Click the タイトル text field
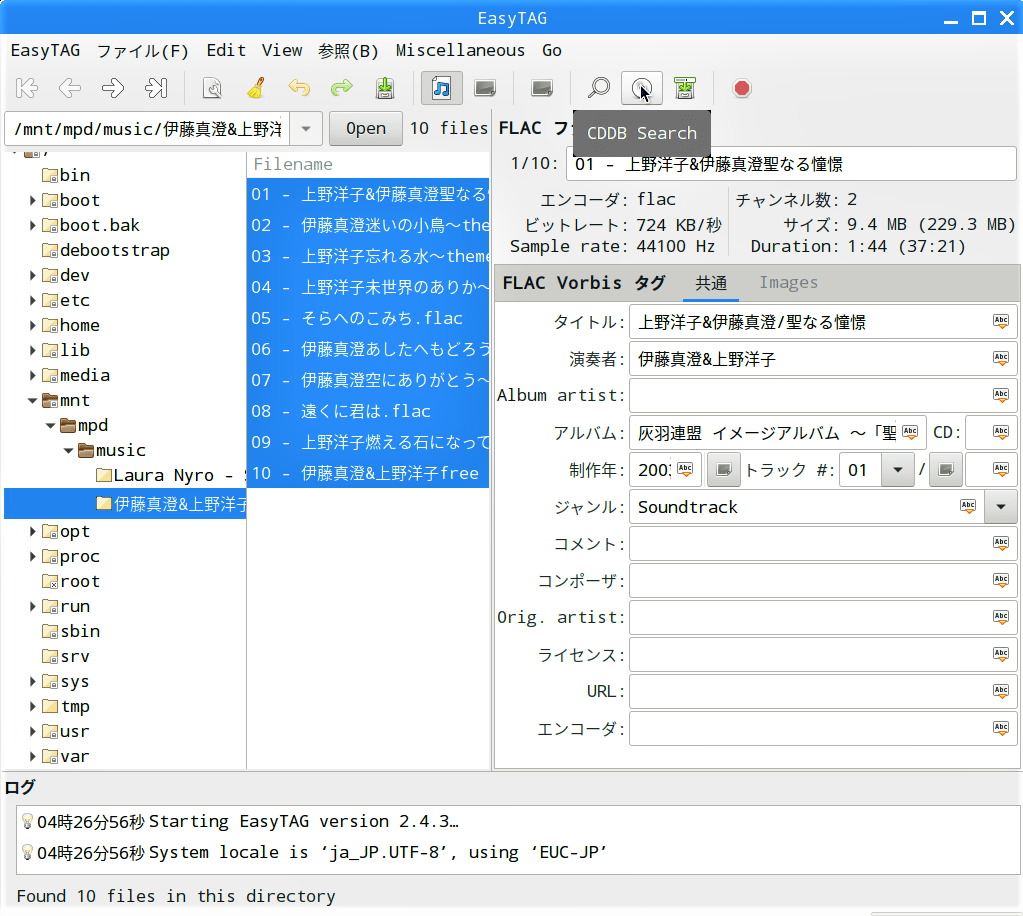 click(x=823, y=322)
